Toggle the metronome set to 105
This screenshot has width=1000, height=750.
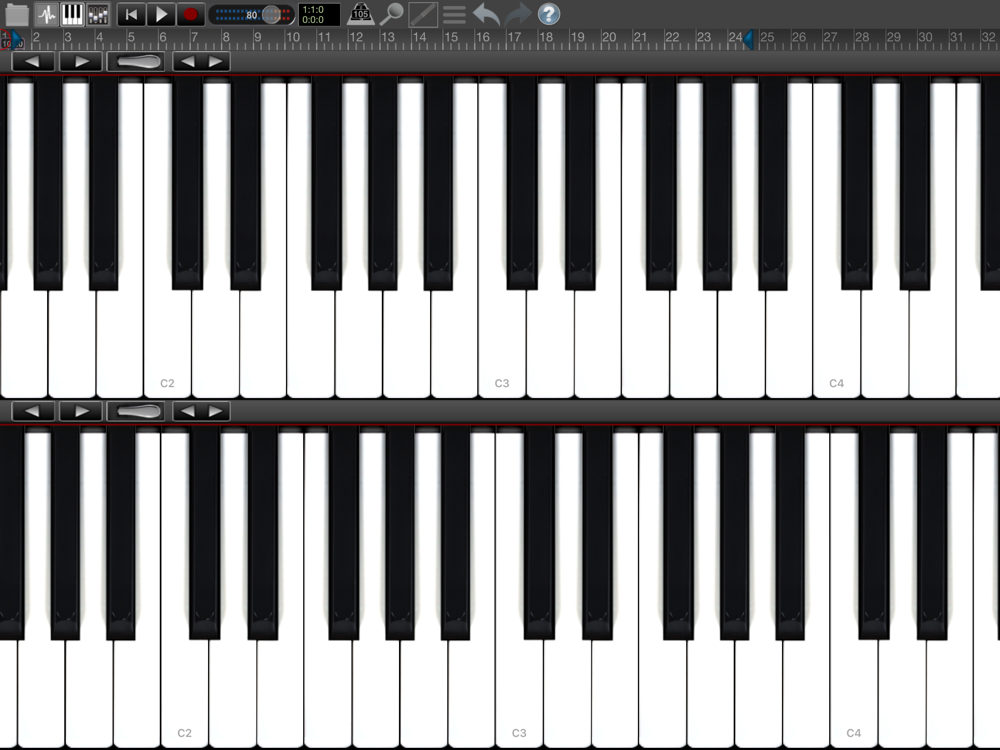coord(360,14)
